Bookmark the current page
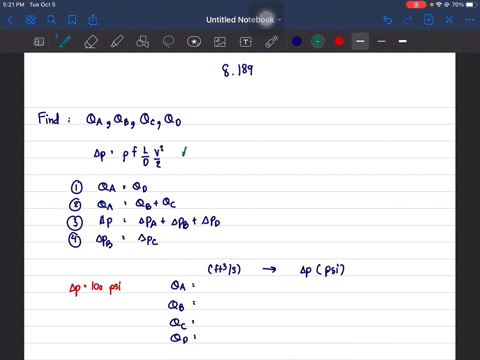 (72, 20)
